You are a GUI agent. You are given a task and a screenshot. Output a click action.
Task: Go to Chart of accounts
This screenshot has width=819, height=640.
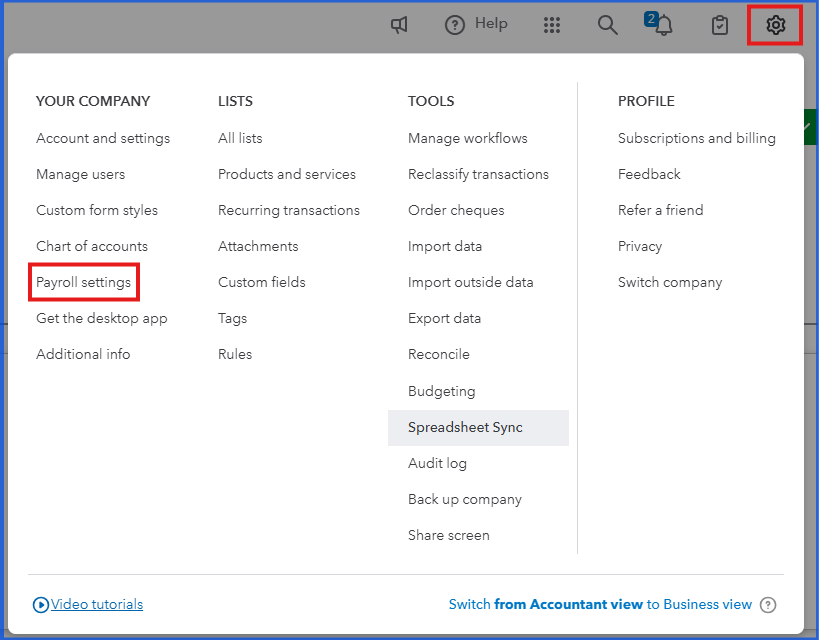(92, 246)
